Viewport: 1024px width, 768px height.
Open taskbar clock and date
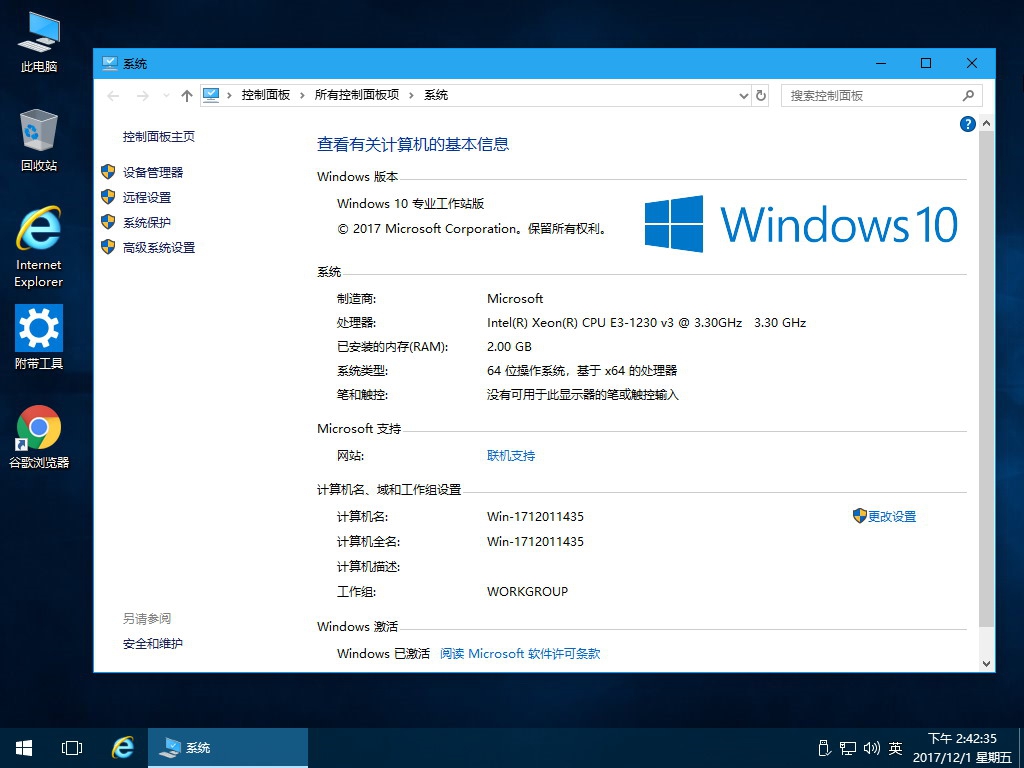click(x=963, y=748)
